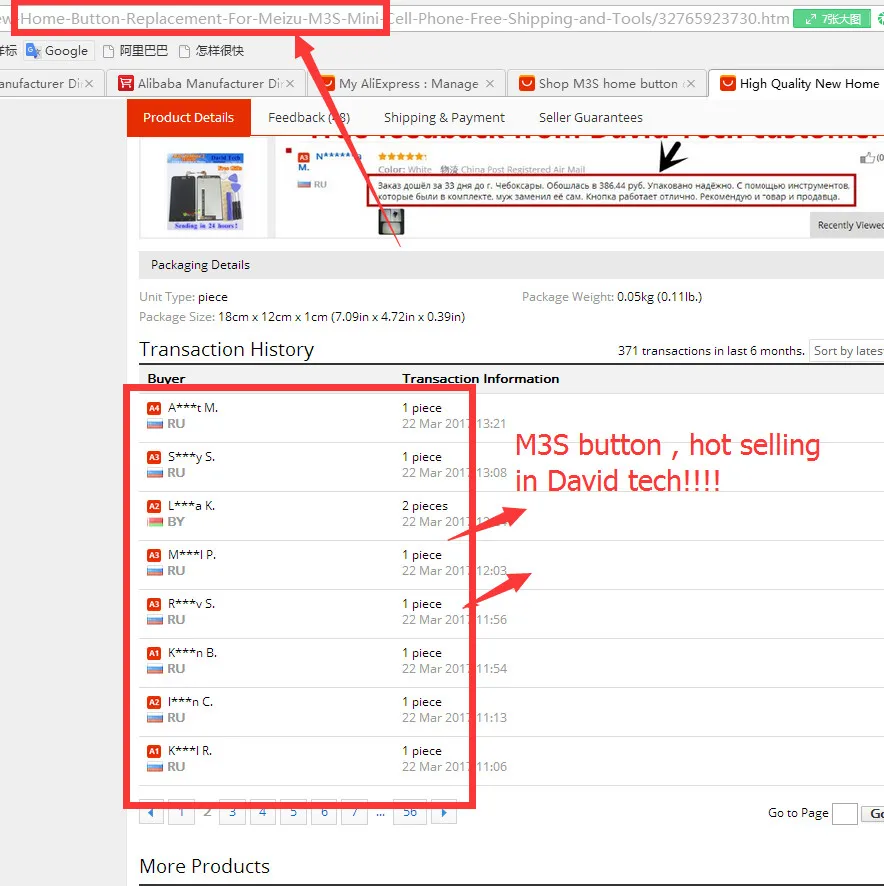Click the previous page arrow in pagination
884x886 pixels.
tap(151, 813)
